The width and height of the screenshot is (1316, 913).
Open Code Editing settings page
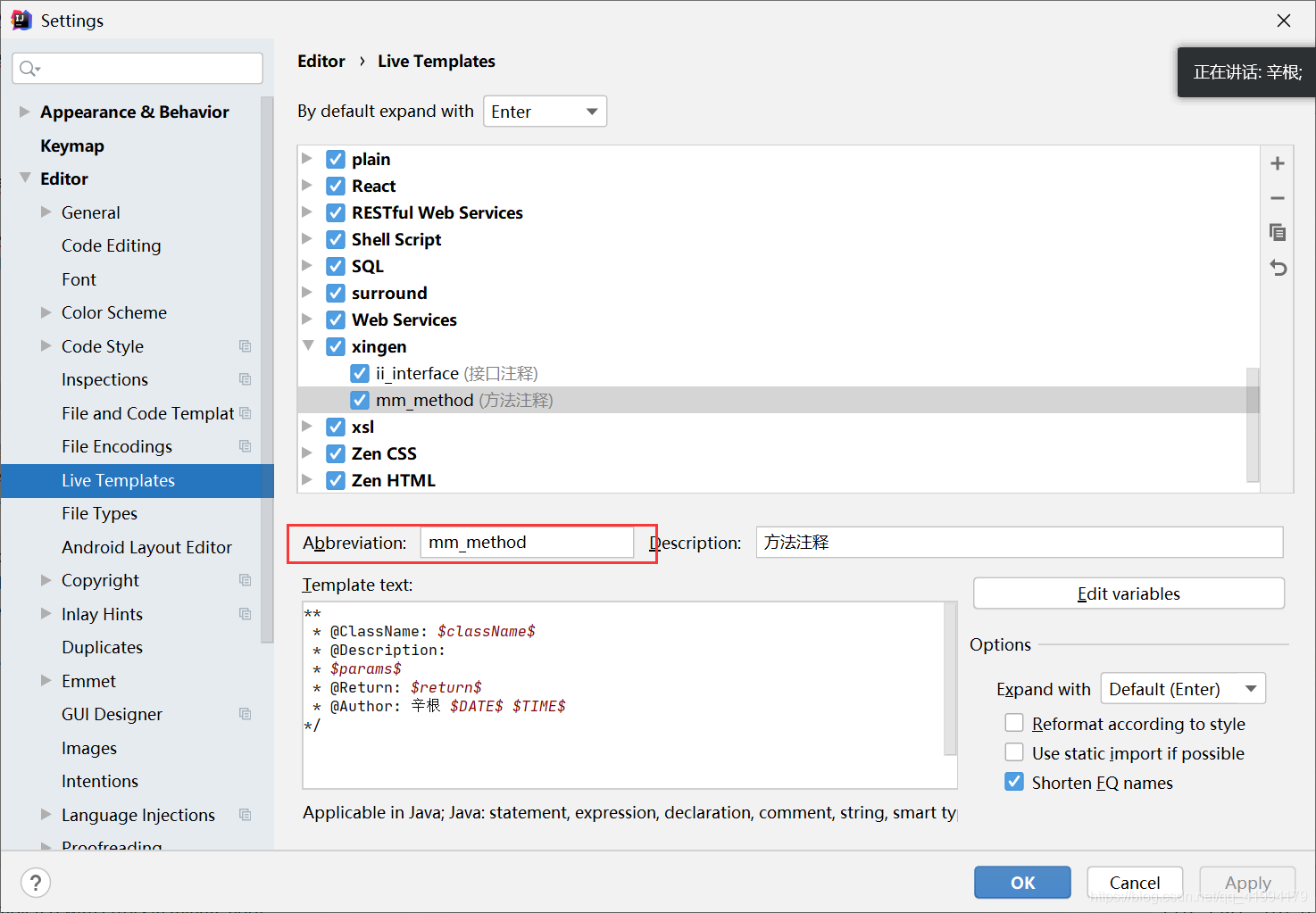(x=112, y=245)
